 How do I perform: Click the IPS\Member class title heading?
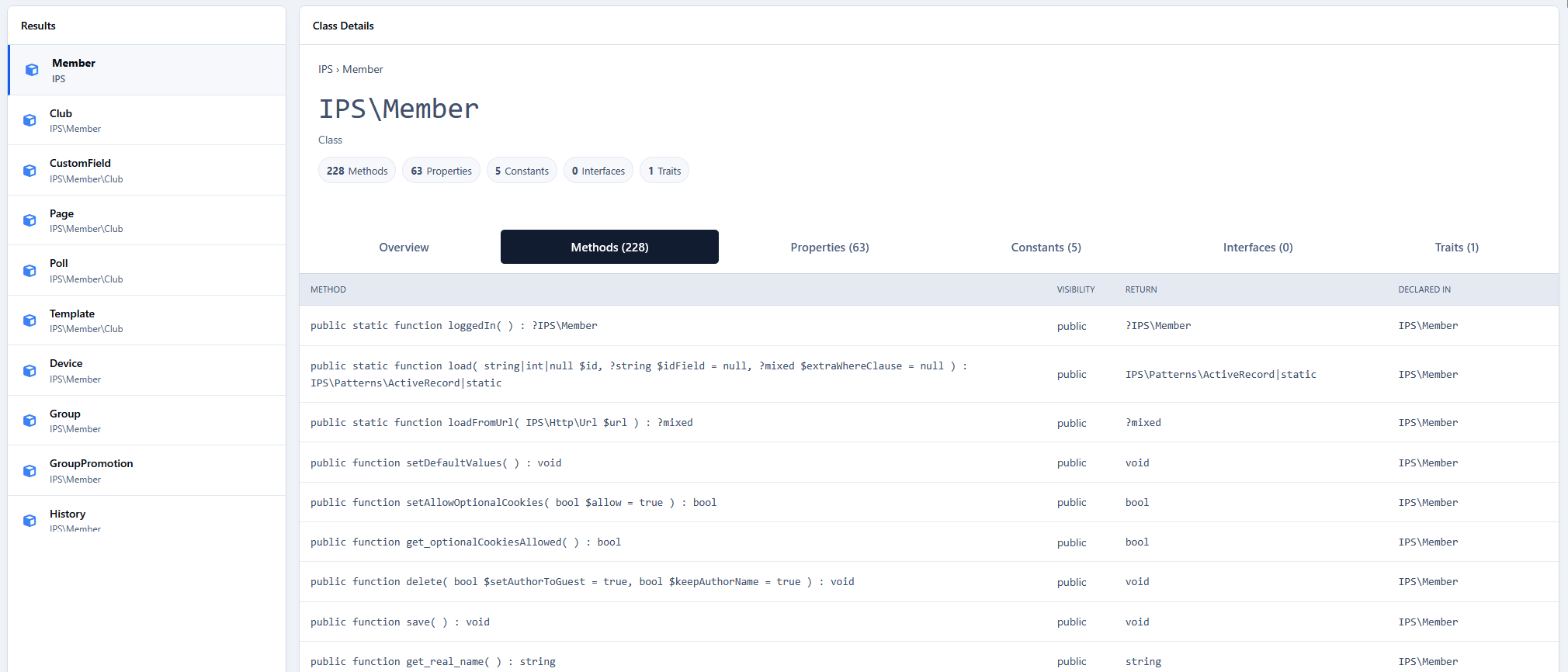(x=399, y=109)
